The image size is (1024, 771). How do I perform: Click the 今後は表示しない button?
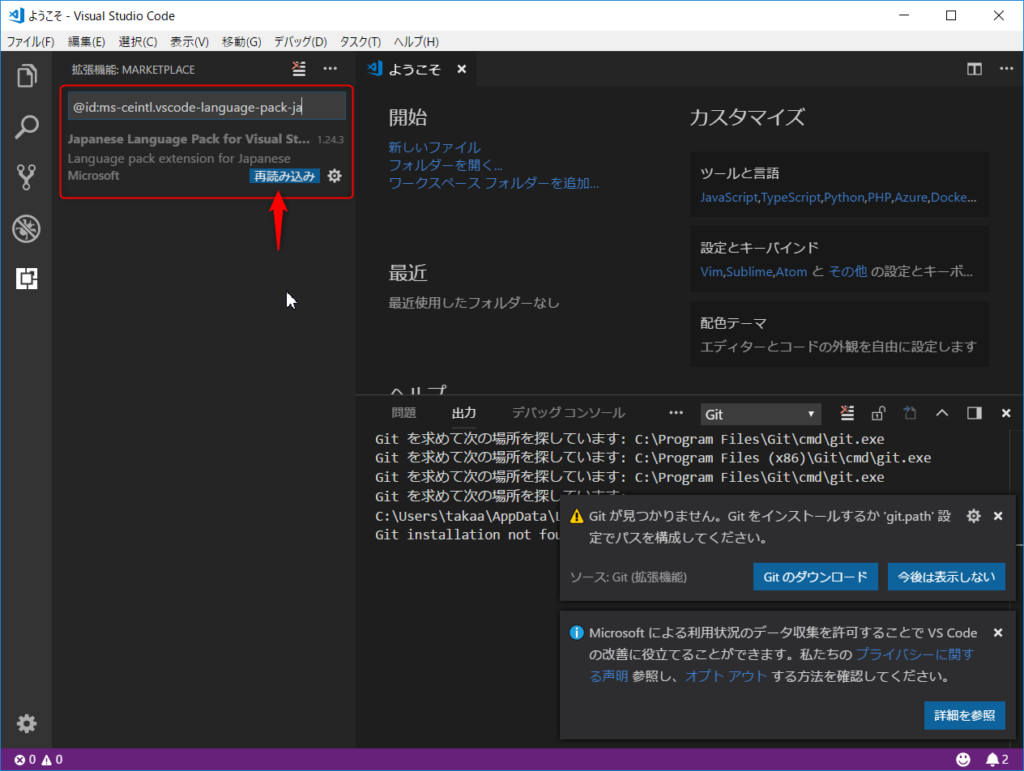tap(946, 577)
